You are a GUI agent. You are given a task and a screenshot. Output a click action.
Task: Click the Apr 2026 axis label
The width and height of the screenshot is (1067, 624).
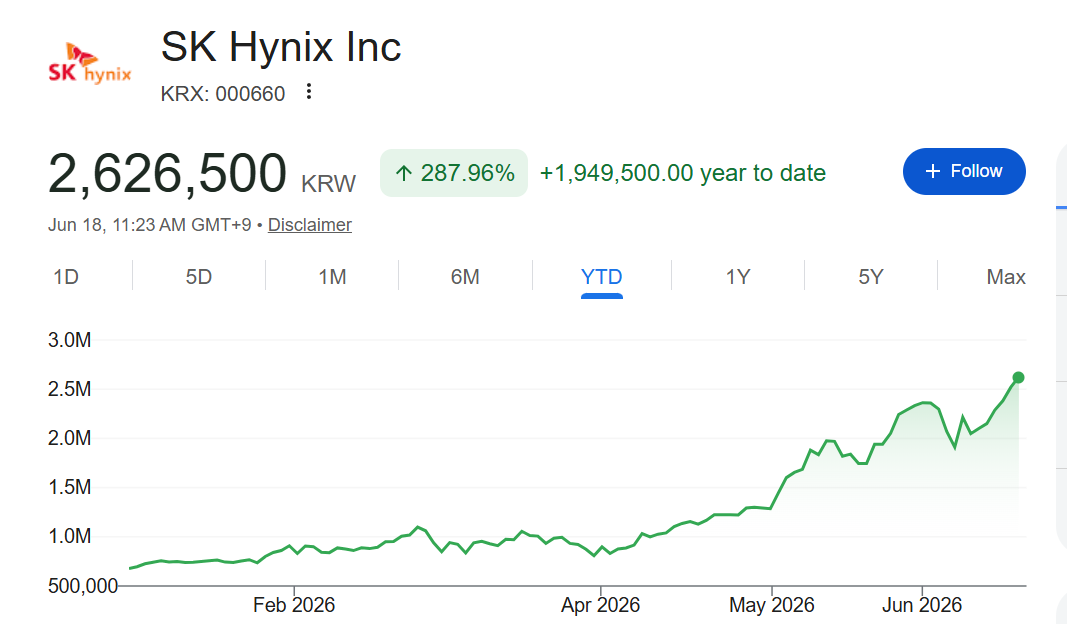tap(600, 605)
